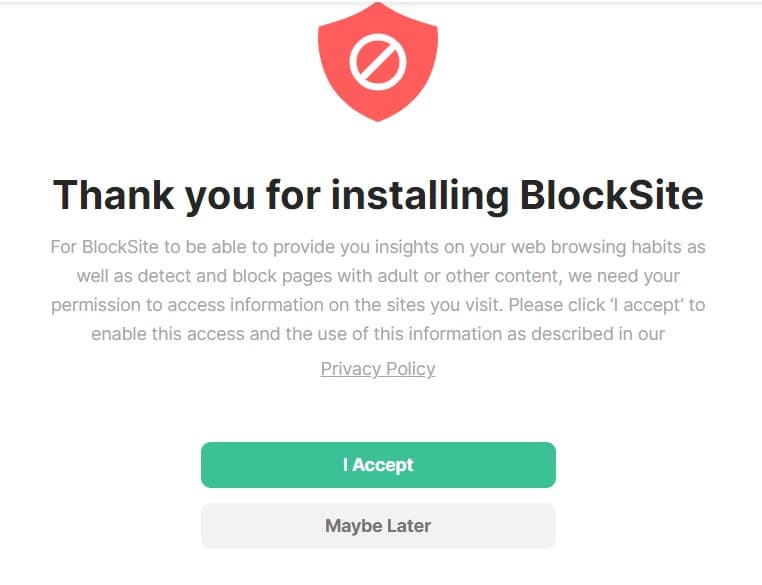Open the Privacy Policy link
The width and height of the screenshot is (762, 585).
(378, 369)
